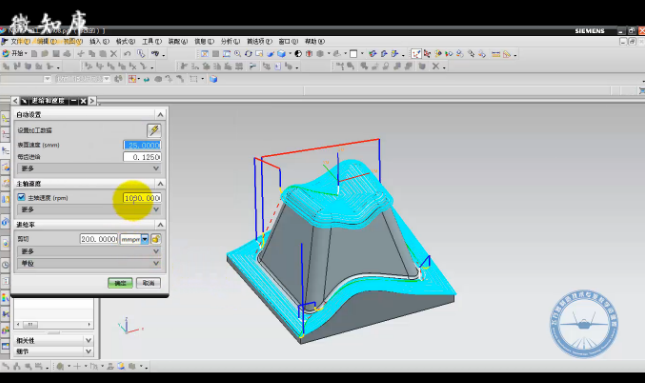Screen dimensions: 645x383
Task: Click the black-and-white contrast circle icon
Action: coord(298,54)
